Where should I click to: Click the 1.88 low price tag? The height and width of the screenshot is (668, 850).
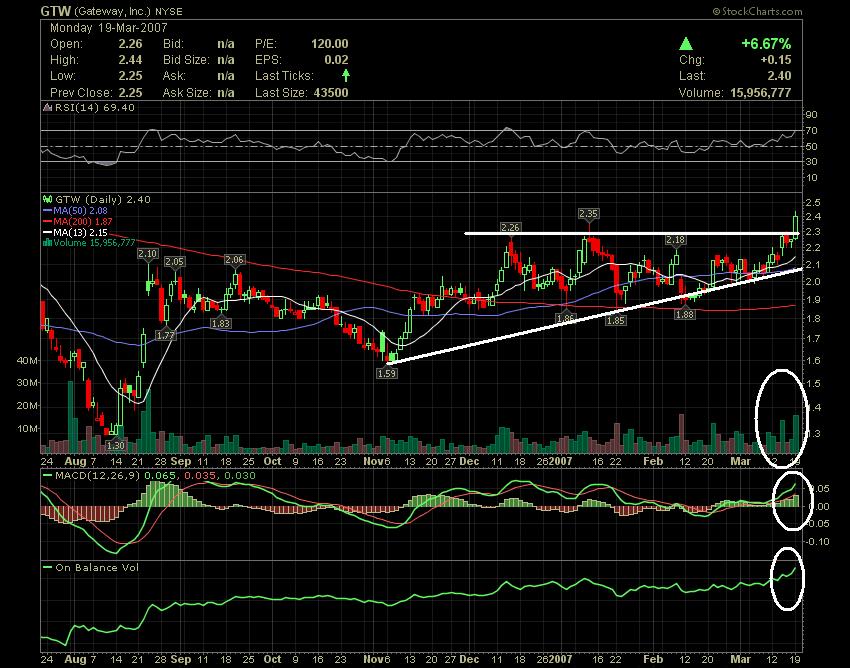coord(685,314)
